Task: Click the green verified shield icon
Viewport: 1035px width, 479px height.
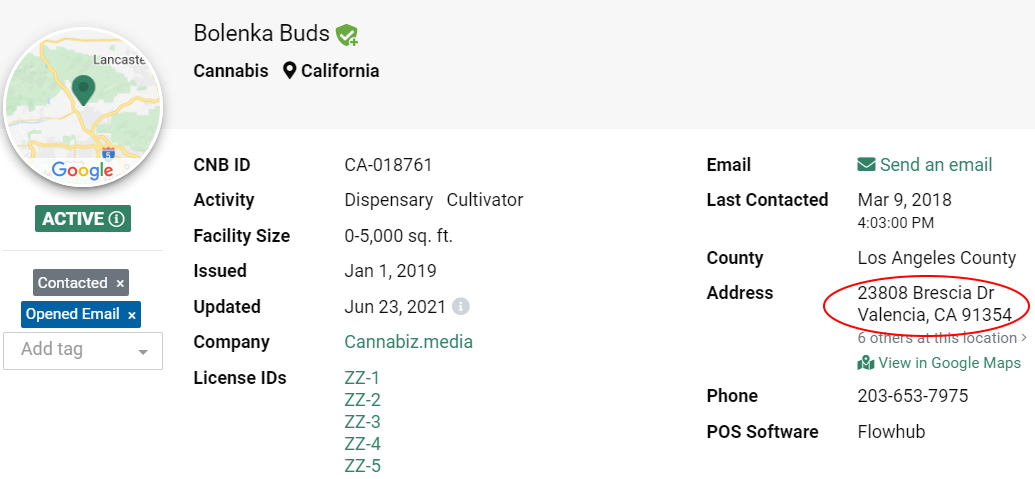Action: click(x=347, y=36)
